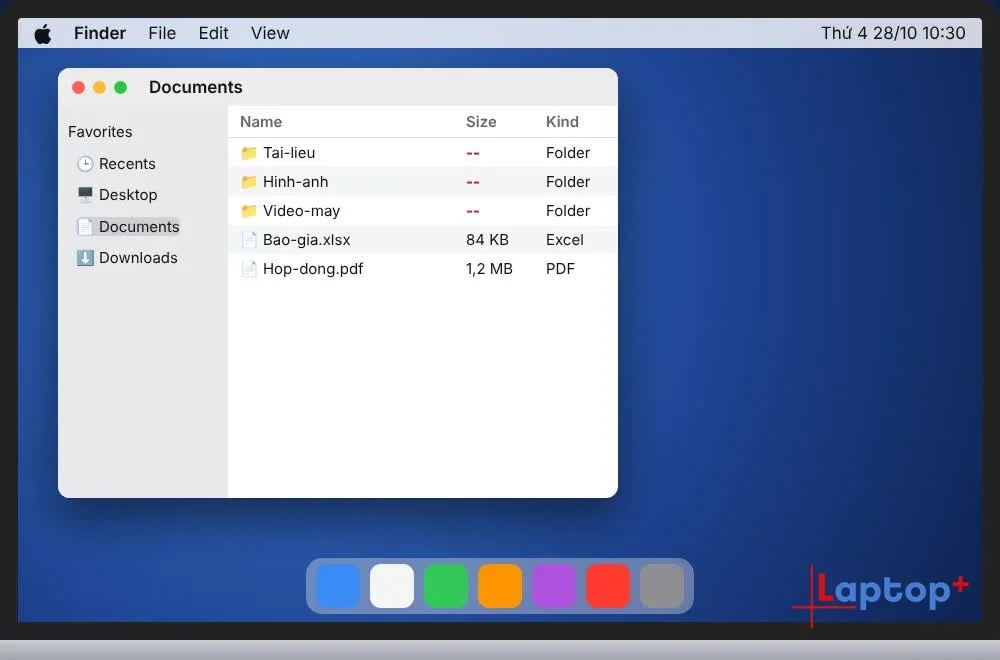Click the Downloads arrow icon
Viewport: 1000px width, 660px height.
point(85,258)
